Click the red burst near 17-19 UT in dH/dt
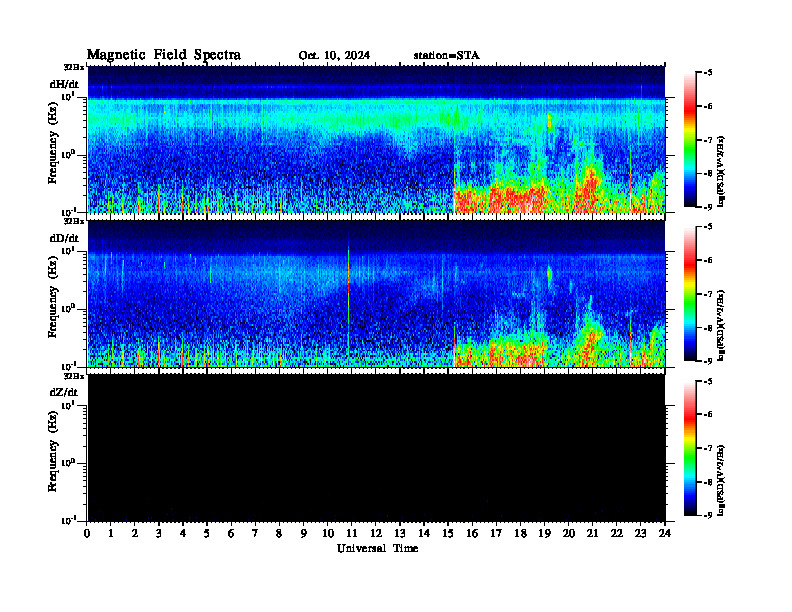Screen dimensions: 792x612 coord(518,198)
